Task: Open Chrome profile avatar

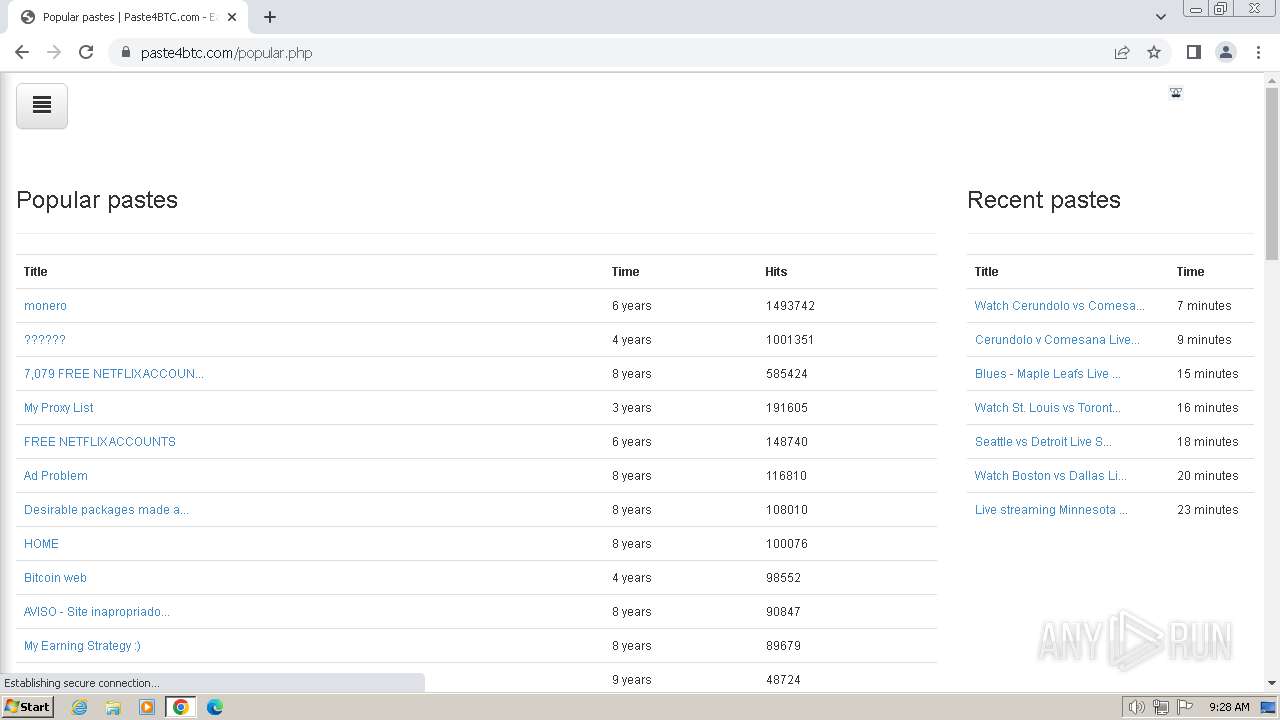Action: click(1226, 52)
